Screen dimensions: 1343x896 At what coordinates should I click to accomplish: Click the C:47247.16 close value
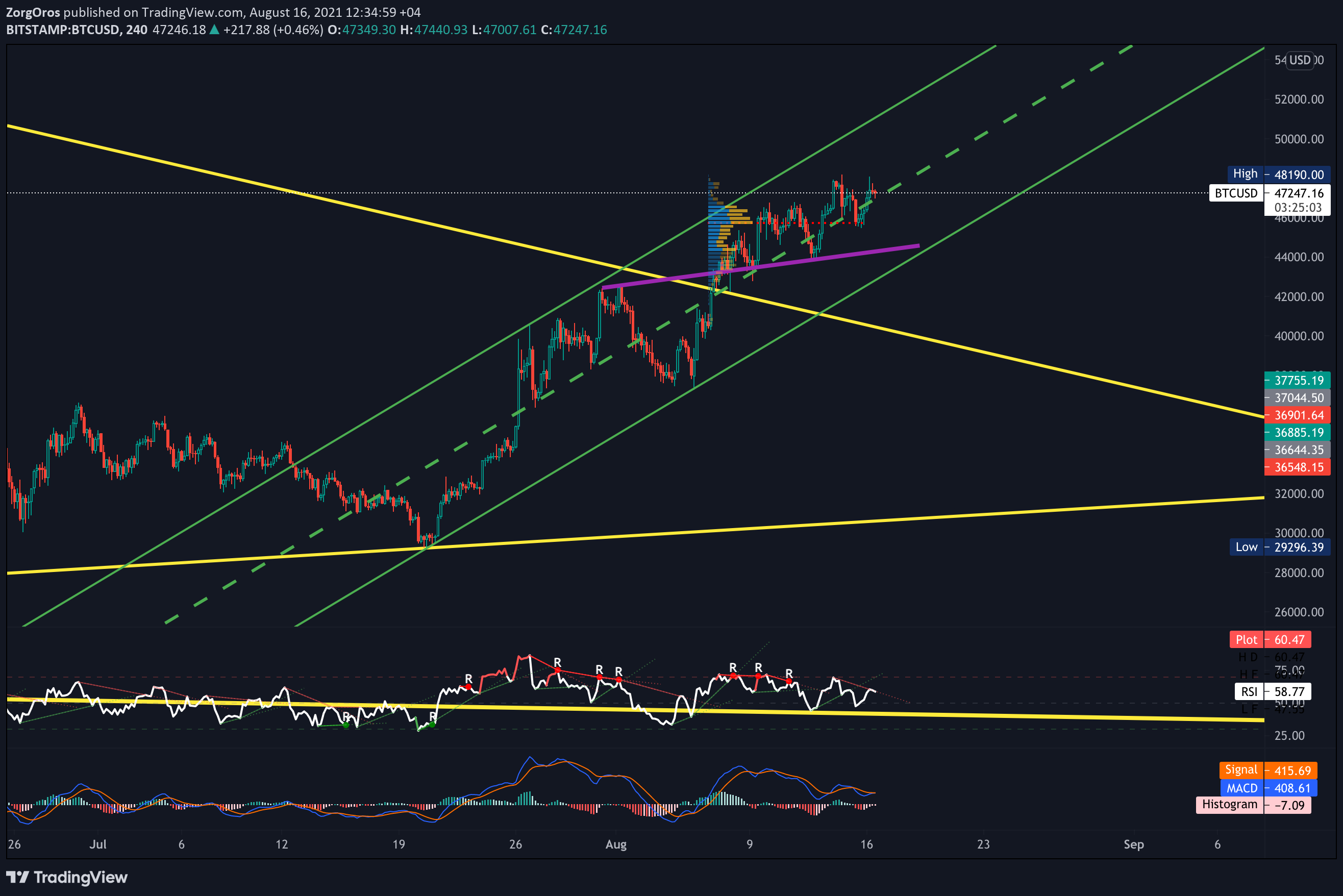click(574, 30)
